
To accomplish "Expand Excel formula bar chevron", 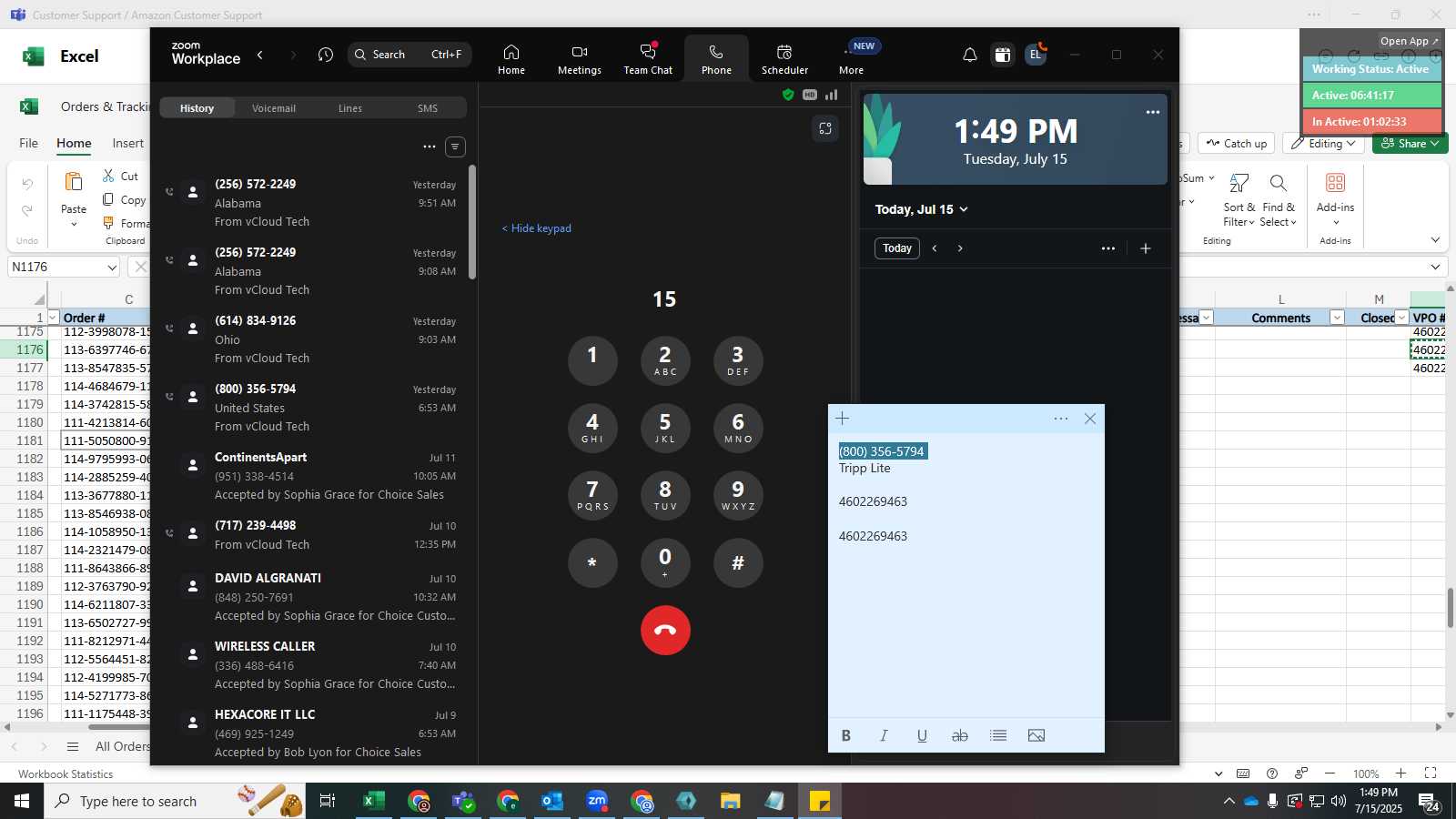I will coord(1435,268).
